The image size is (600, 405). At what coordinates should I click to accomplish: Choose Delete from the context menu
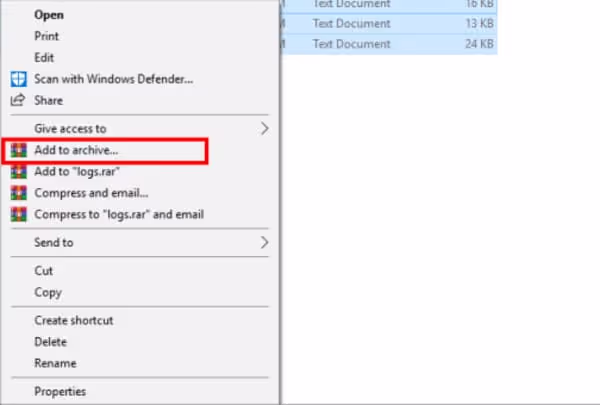point(51,342)
